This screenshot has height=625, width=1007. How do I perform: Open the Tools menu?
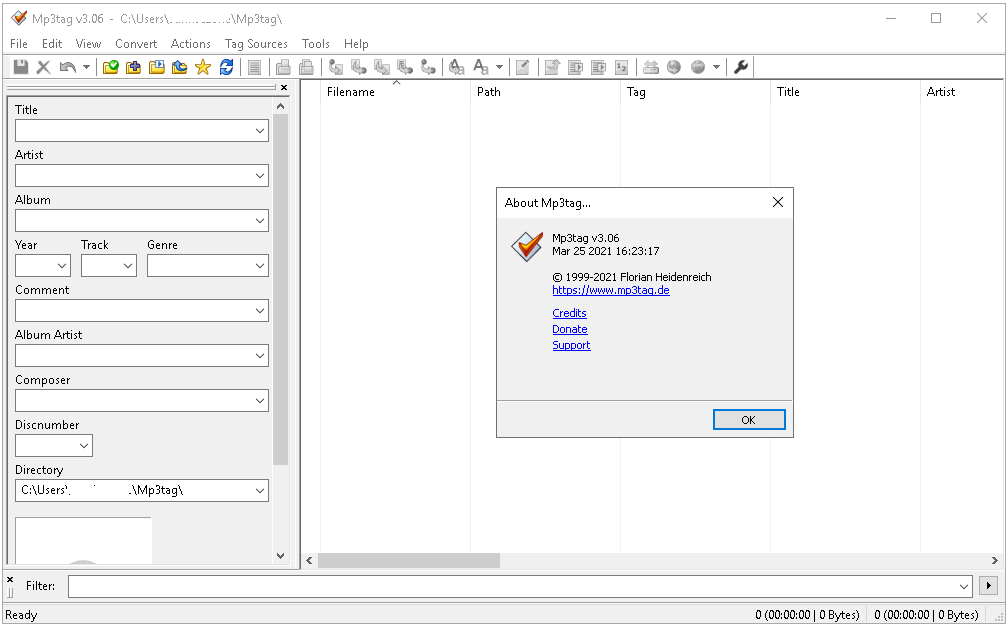click(316, 44)
